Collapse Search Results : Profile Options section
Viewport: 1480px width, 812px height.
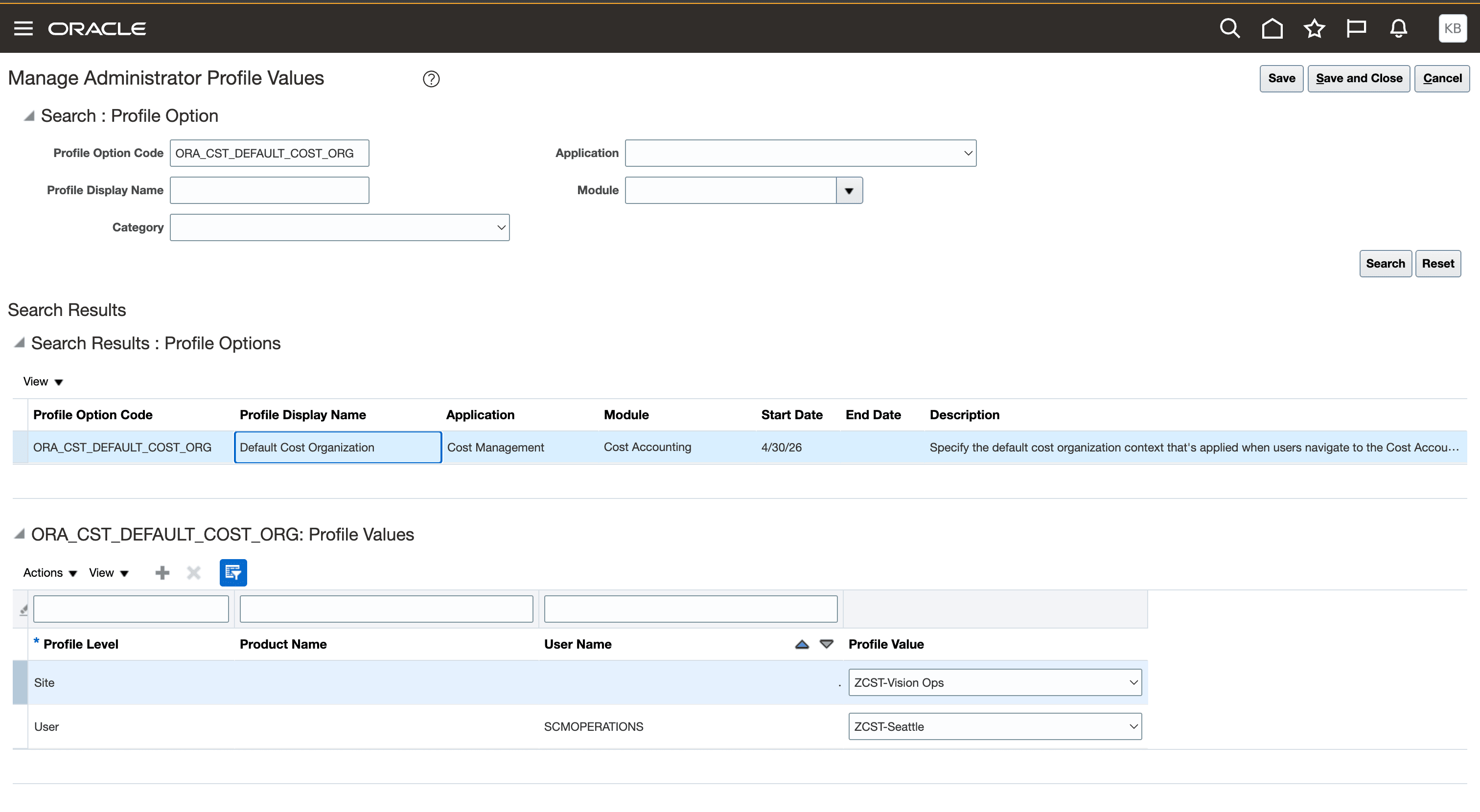[20, 343]
